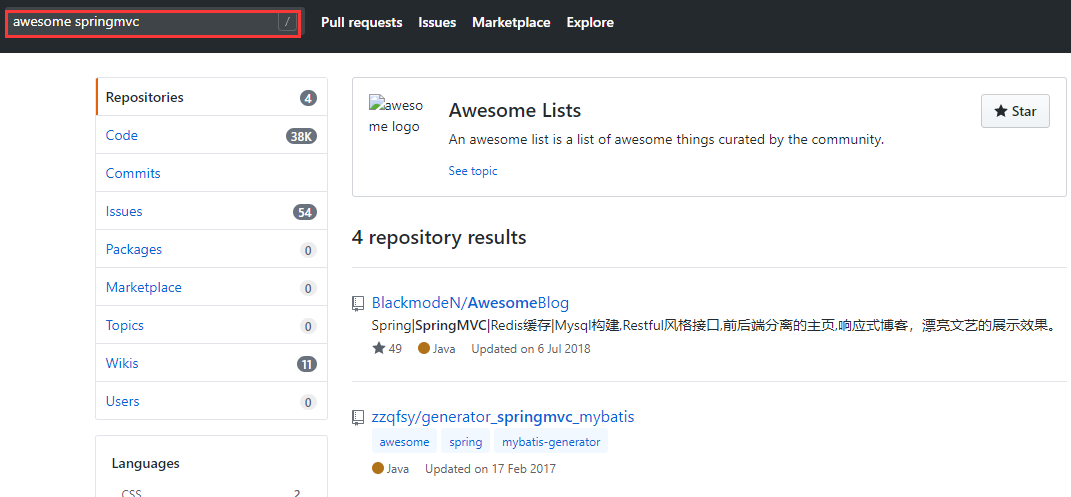The height and width of the screenshot is (497, 1071).
Task: Select the Repositories filter in sidebar
Action: [x=212, y=97]
